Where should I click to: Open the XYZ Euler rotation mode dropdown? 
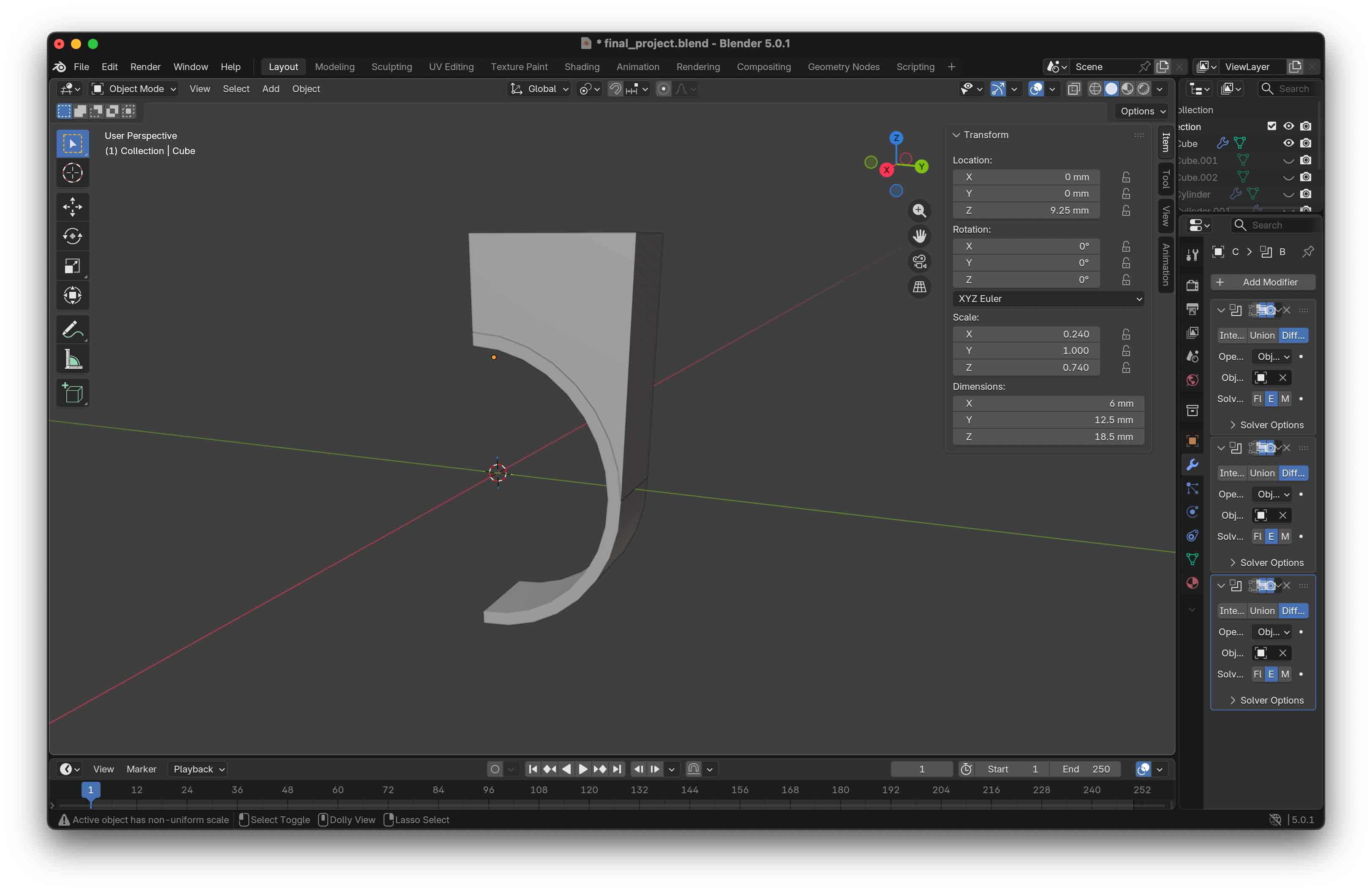point(1048,299)
